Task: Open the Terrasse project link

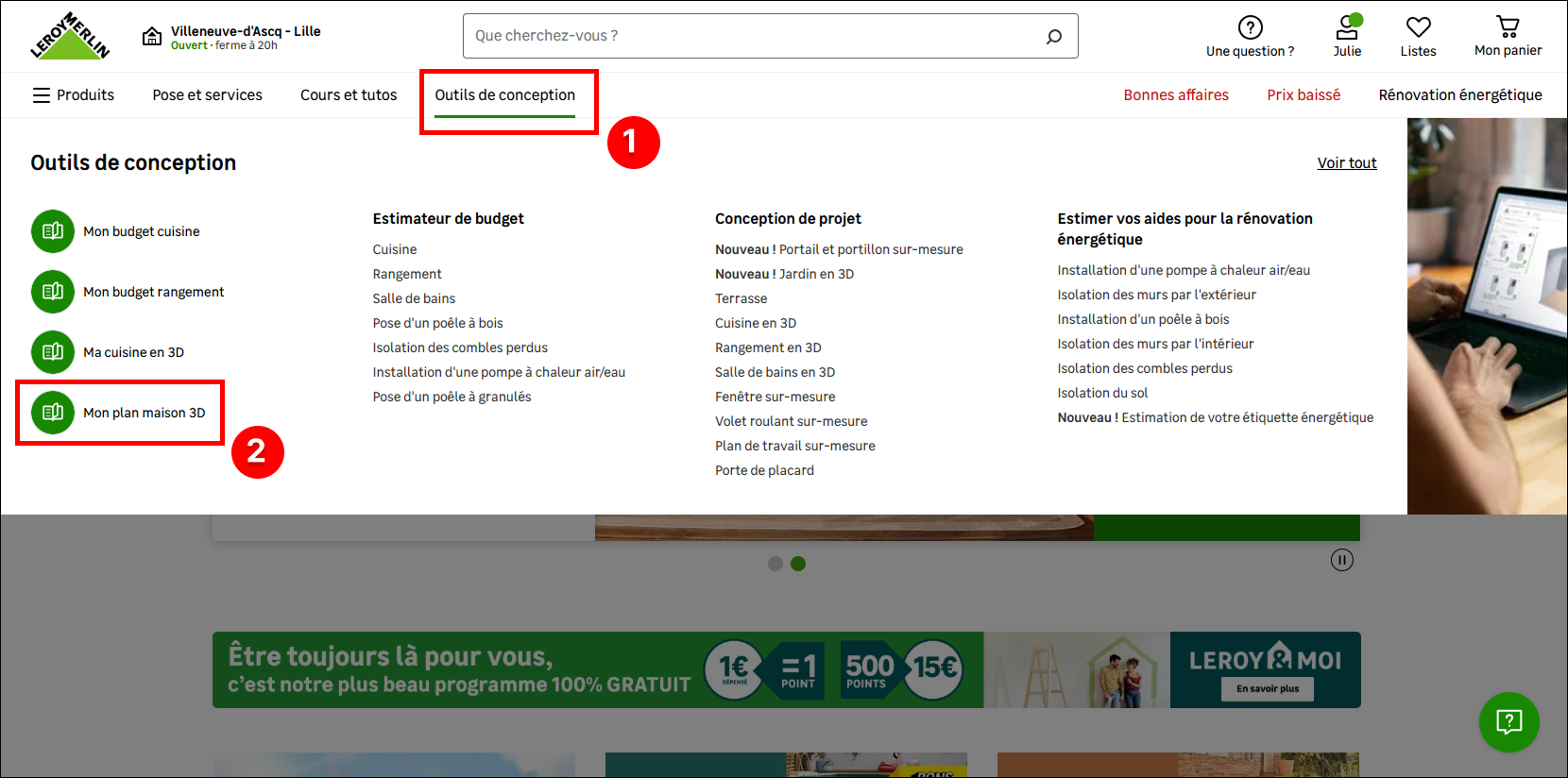Action: pyautogui.click(x=741, y=298)
